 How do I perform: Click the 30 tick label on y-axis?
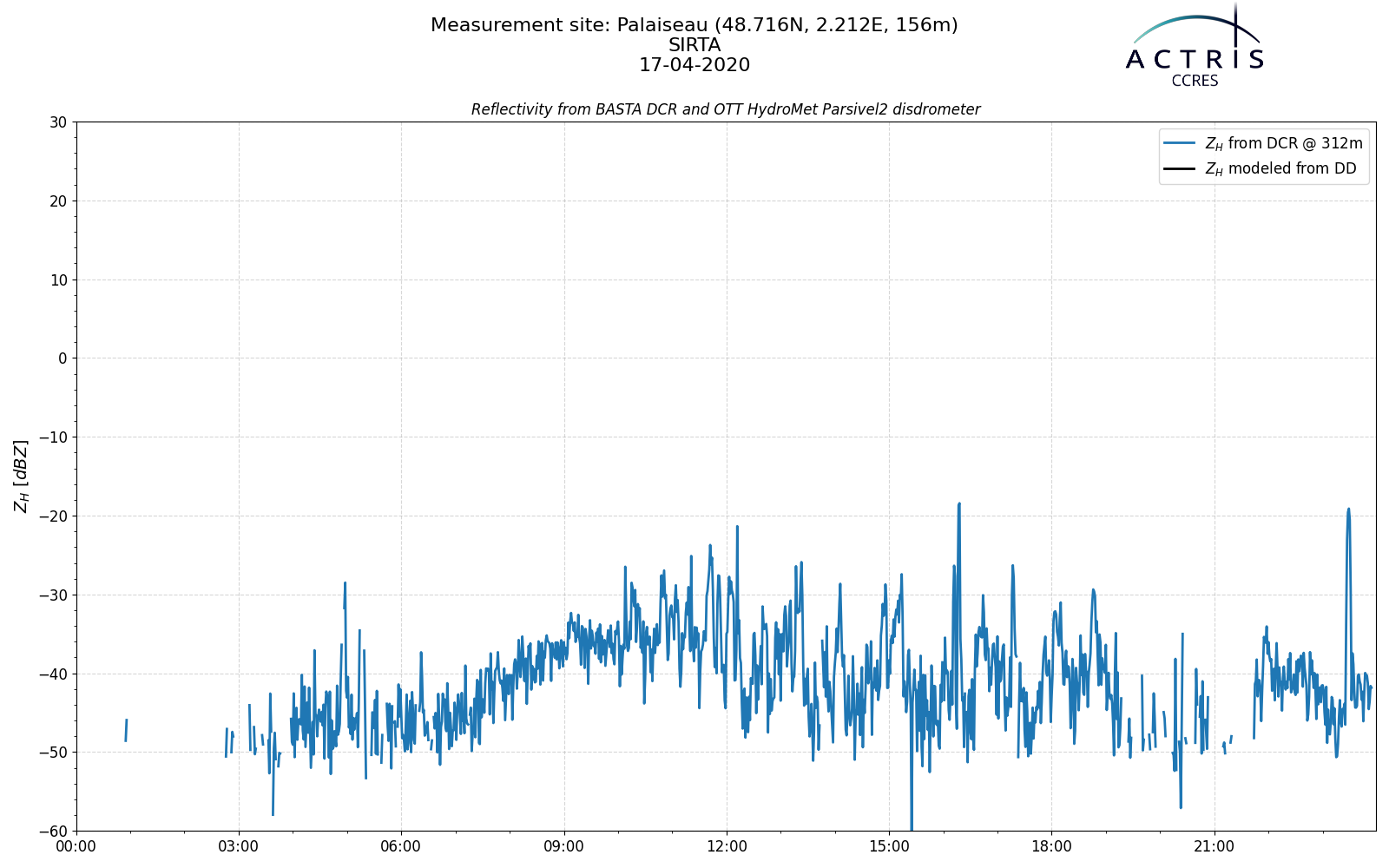point(58,122)
